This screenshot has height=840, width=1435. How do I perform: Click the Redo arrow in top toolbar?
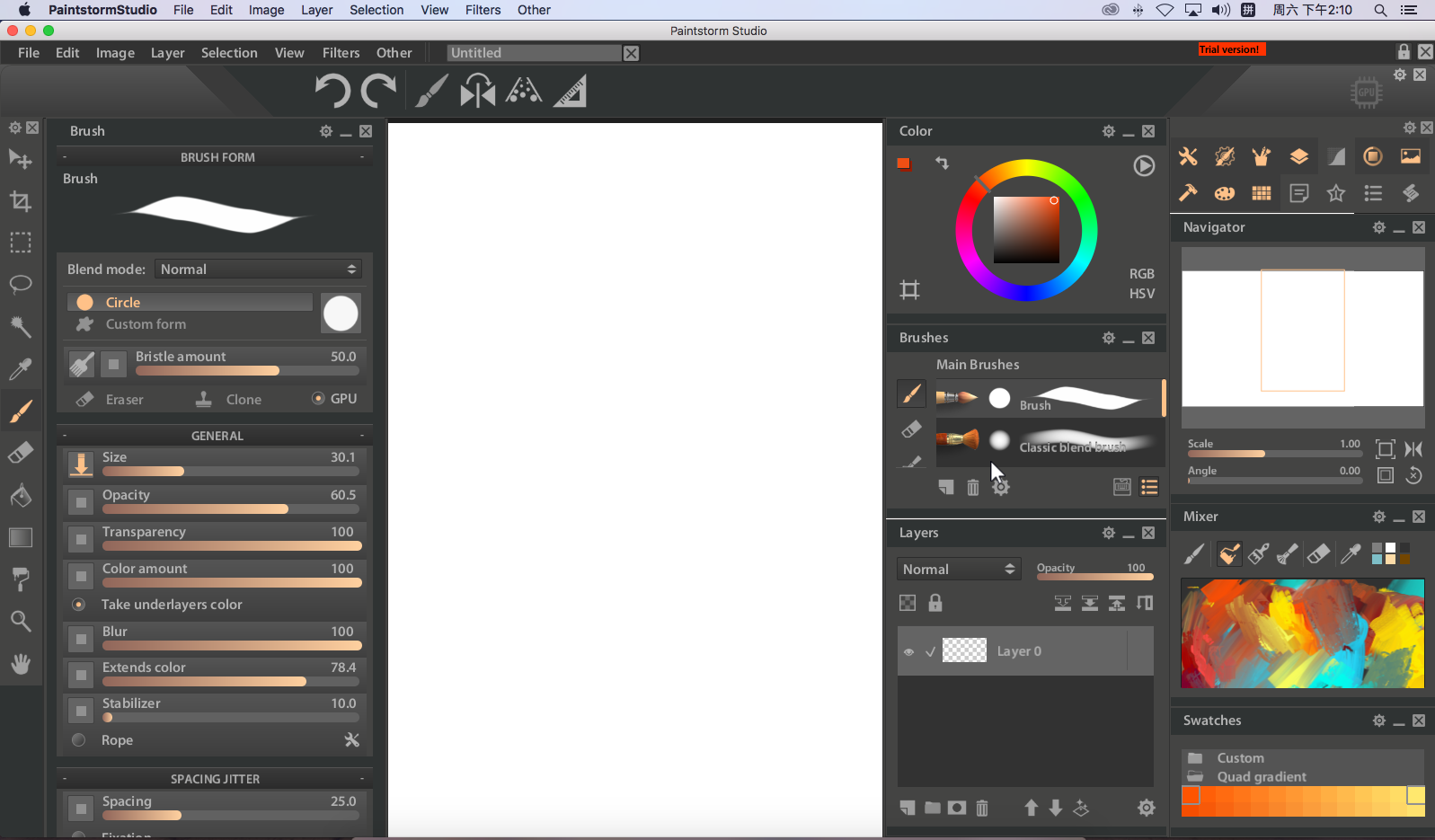click(x=378, y=91)
